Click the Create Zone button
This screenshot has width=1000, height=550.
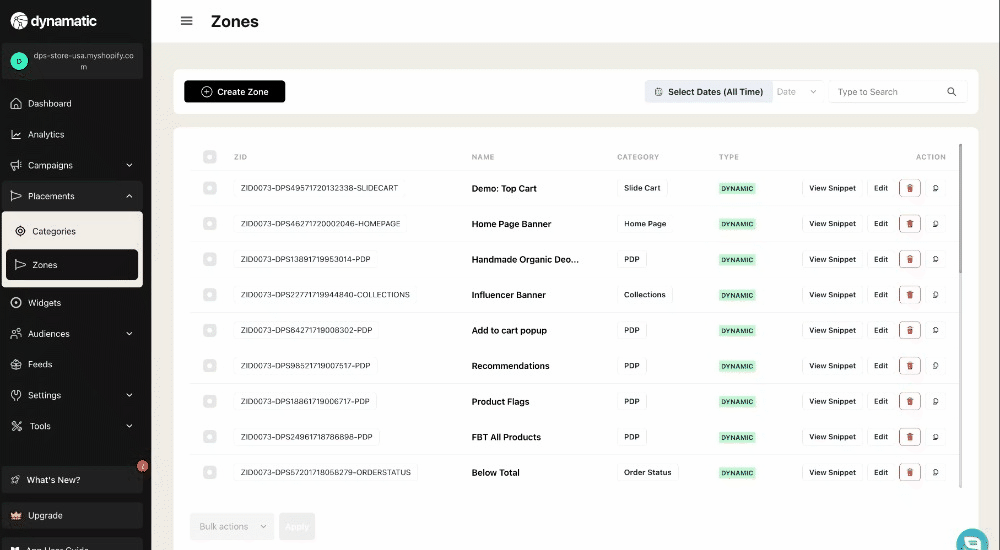coord(234,92)
